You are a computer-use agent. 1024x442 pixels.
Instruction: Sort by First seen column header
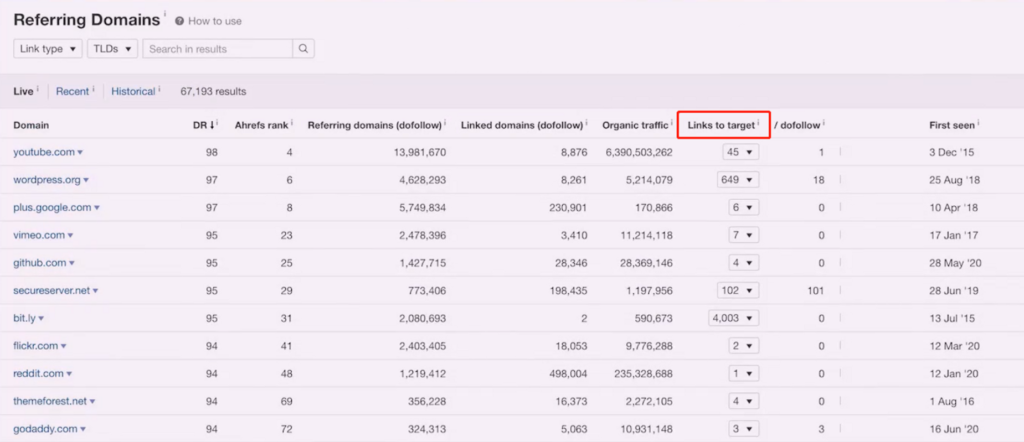(952, 125)
